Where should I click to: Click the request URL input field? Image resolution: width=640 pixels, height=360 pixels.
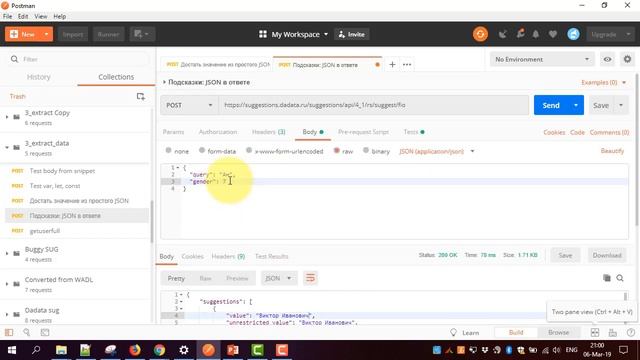pos(373,105)
